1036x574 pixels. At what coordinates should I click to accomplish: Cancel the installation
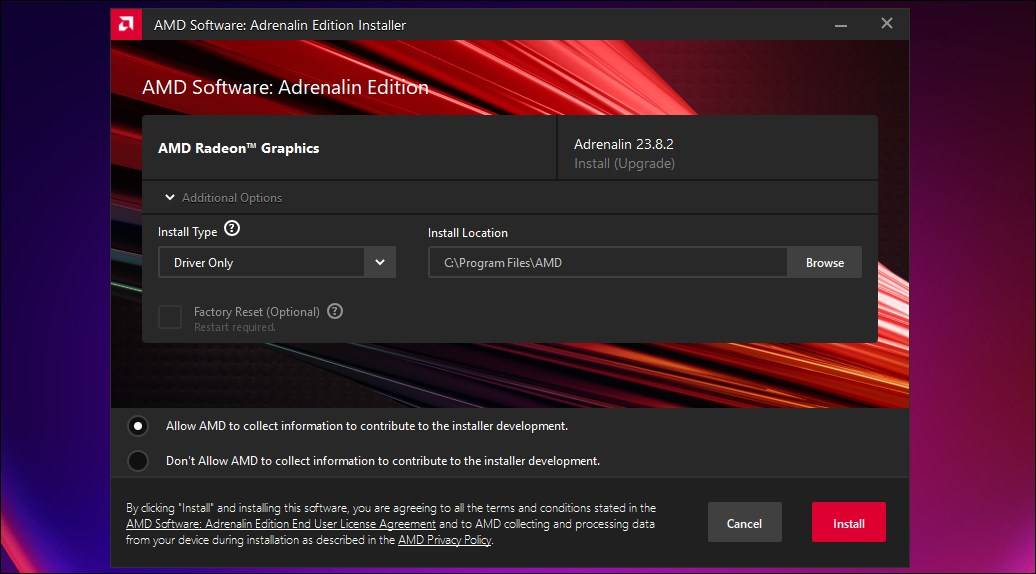(x=745, y=522)
